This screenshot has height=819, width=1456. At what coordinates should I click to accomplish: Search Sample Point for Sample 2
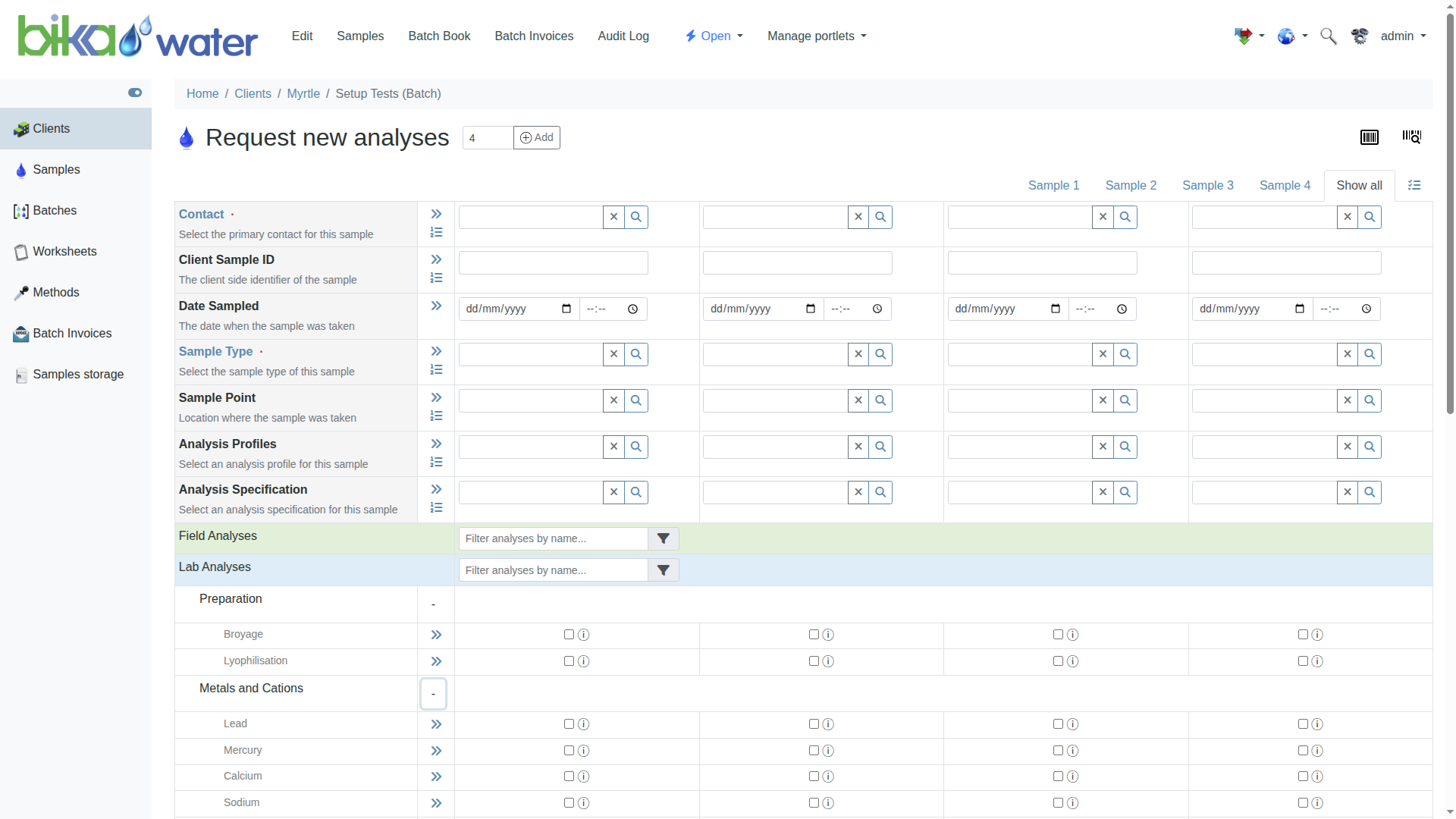(x=880, y=400)
